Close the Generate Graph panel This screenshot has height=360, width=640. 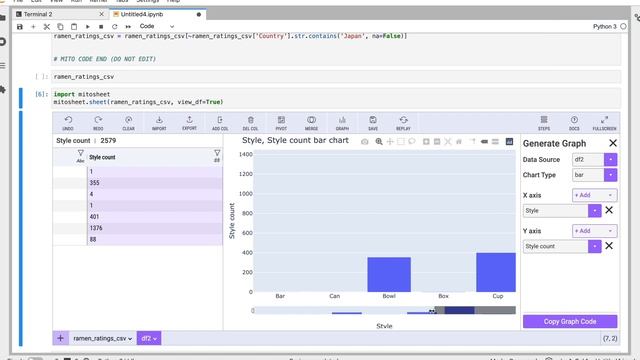(613, 143)
